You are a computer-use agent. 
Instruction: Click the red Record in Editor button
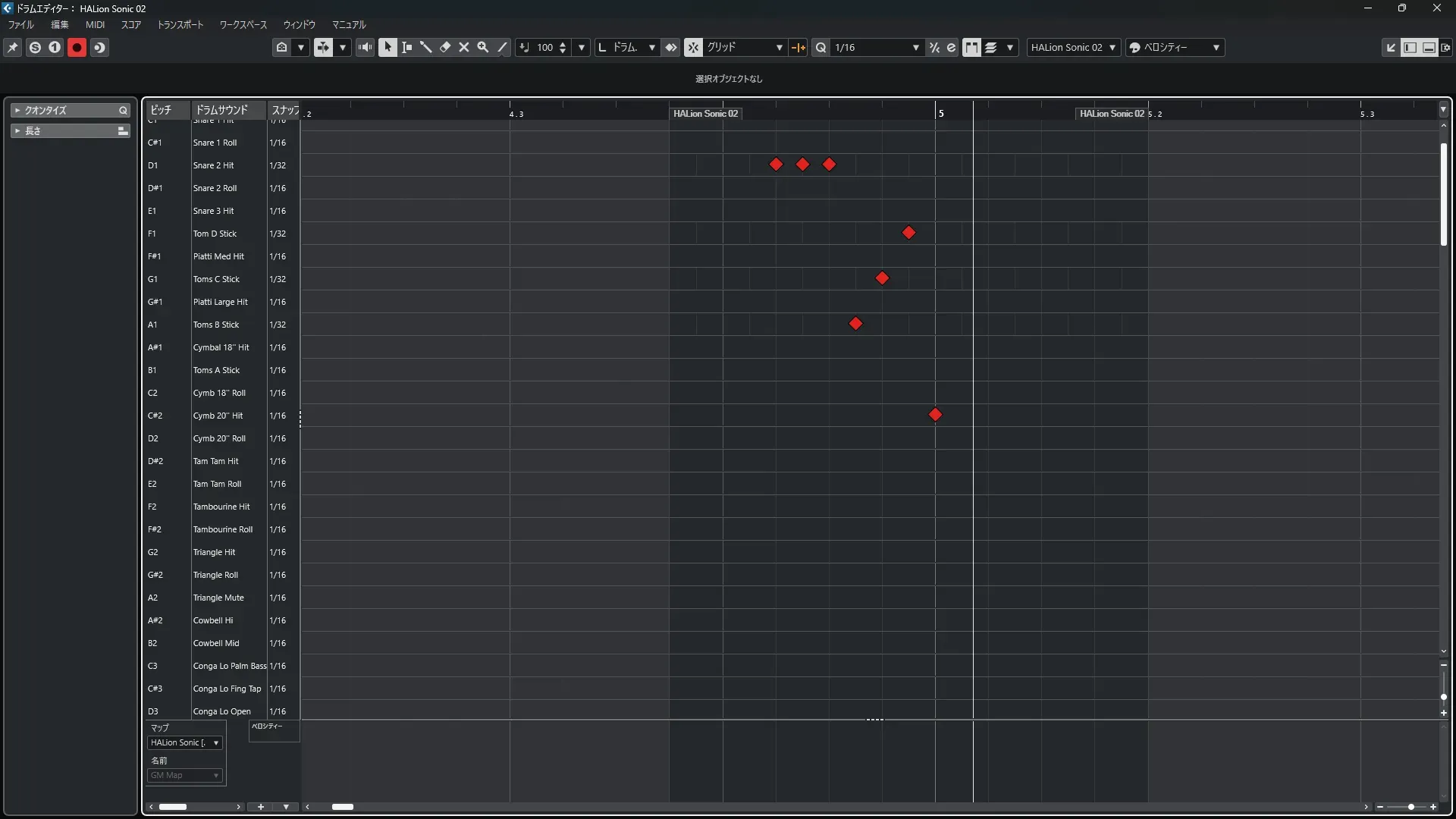(77, 48)
